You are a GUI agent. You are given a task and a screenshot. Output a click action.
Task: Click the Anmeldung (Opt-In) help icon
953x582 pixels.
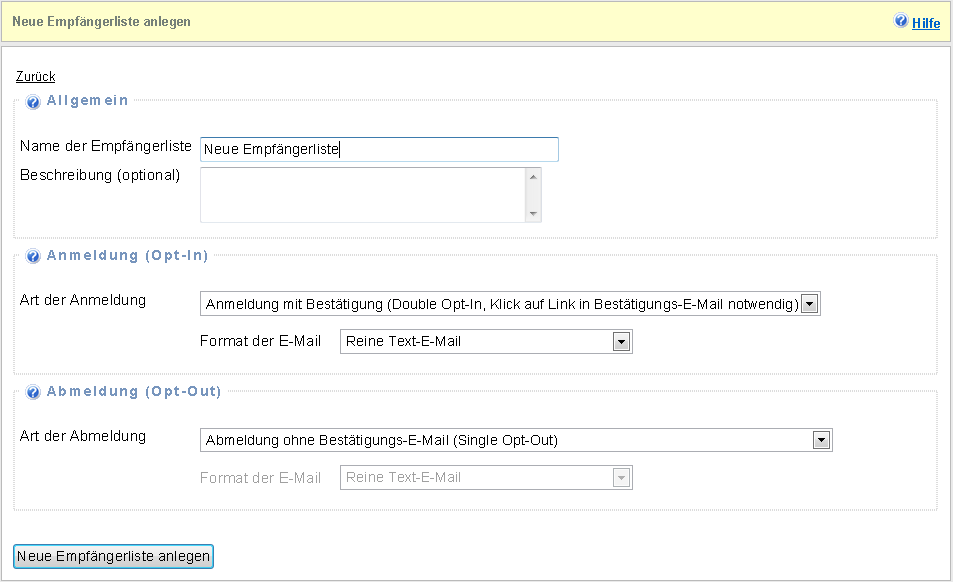click(x=33, y=257)
